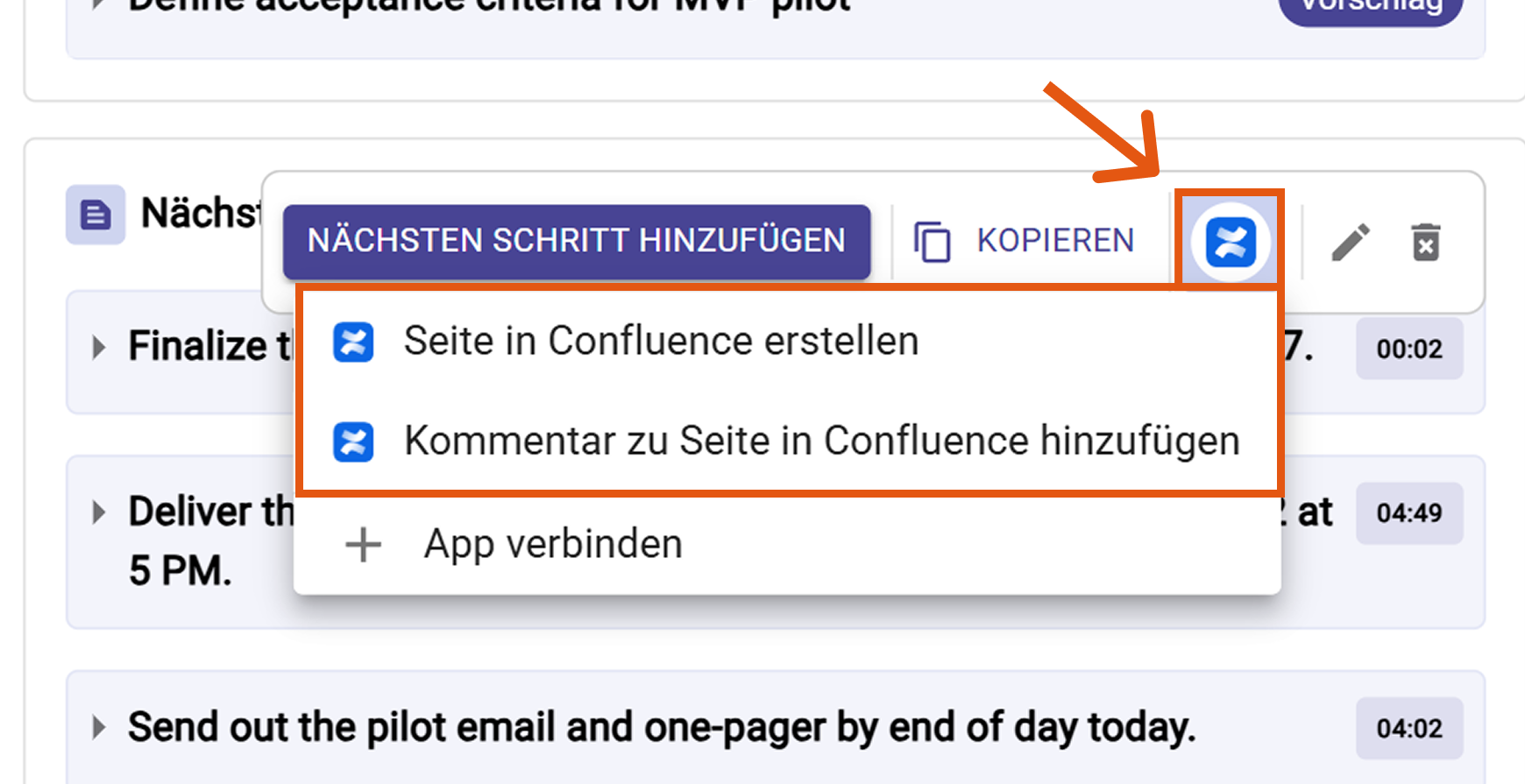Jump to the 04:49 timestamp
This screenshot has width=1525, height=784.
(1408, 513)
